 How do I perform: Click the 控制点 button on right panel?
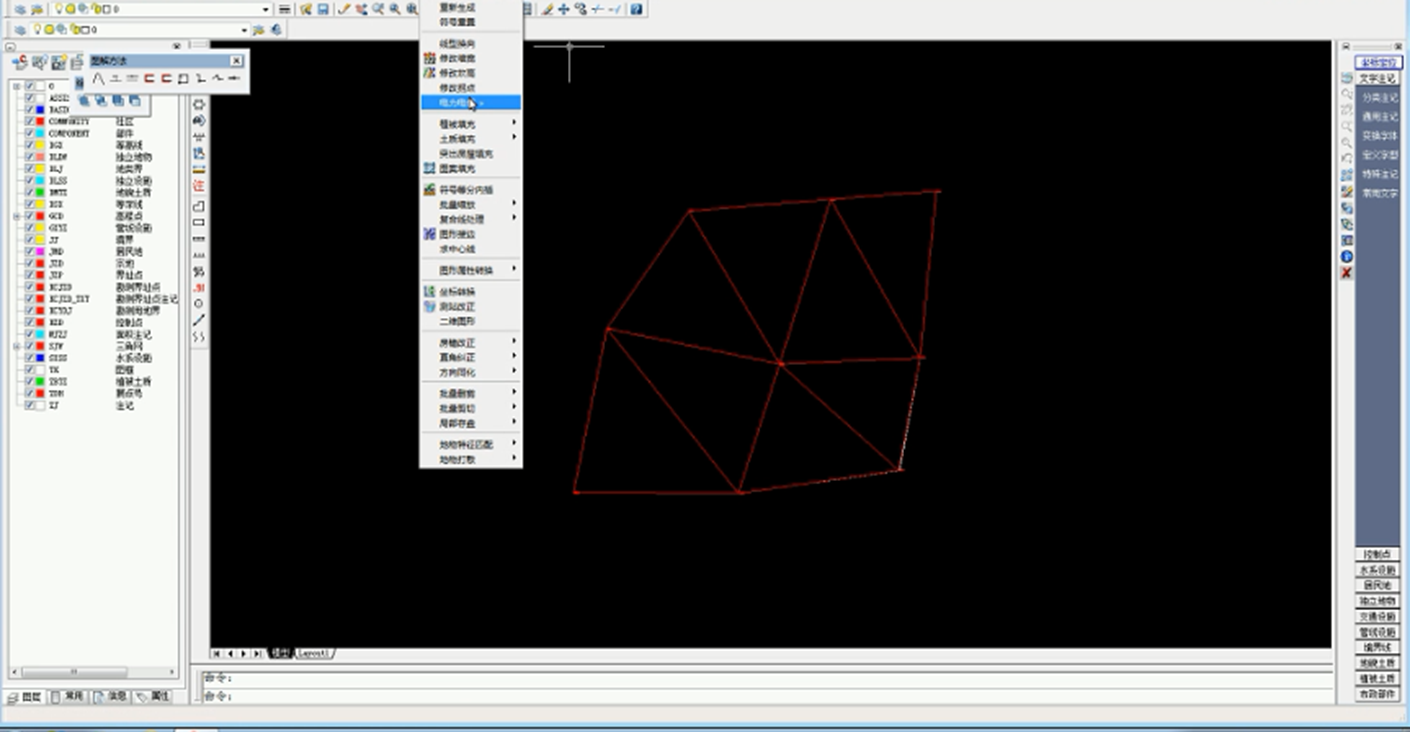(x=1377, y=554)
